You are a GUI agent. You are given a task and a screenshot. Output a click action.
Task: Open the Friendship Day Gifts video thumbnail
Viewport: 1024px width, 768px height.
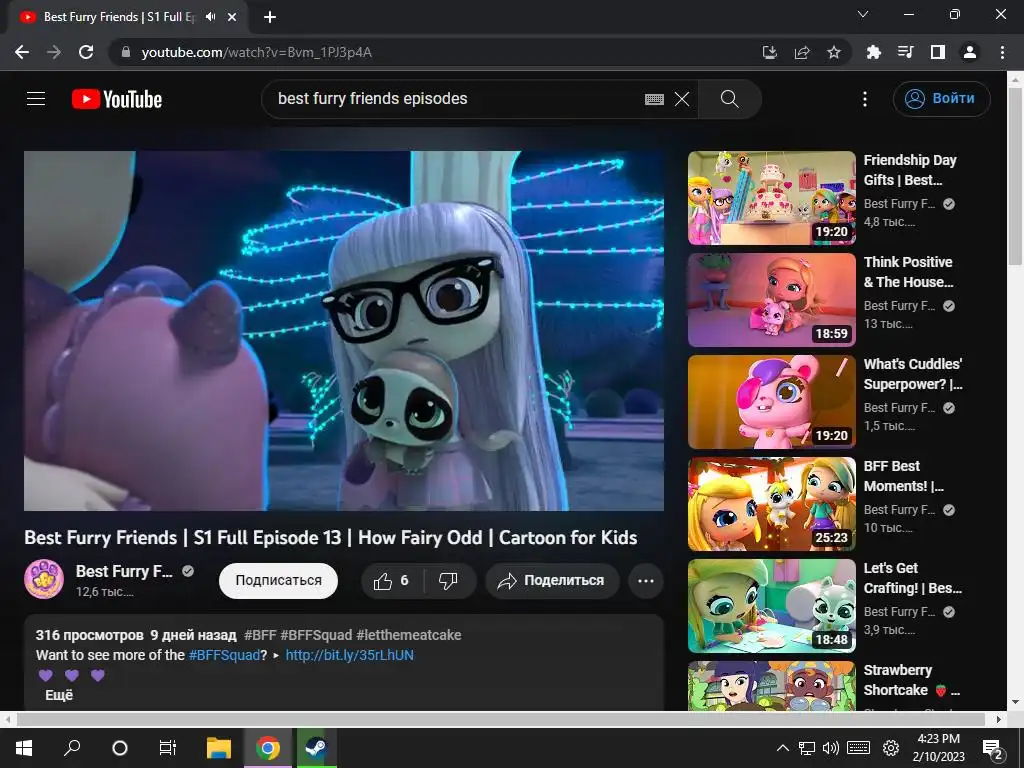point(771,198)
